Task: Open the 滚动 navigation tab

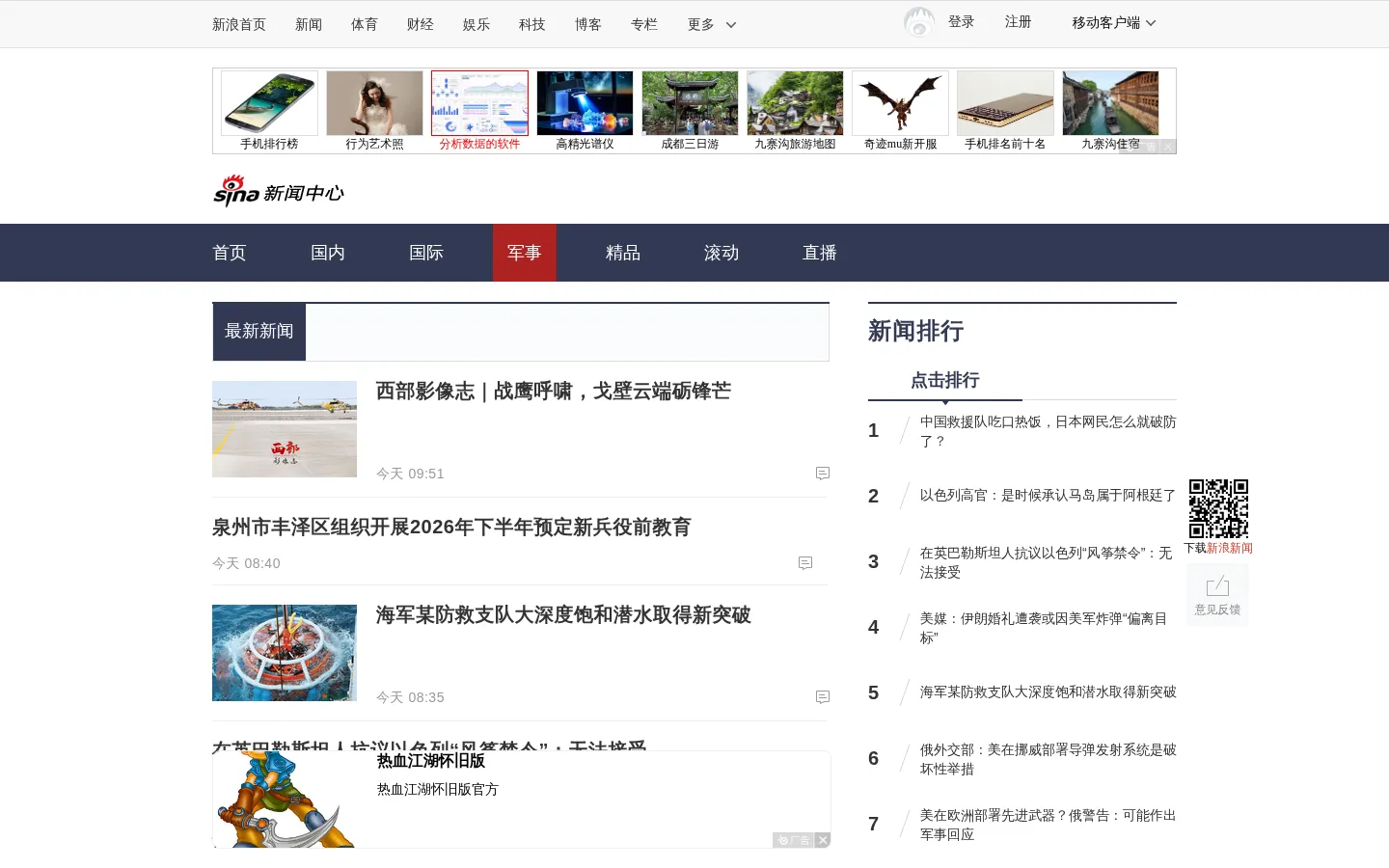Action: [x=722, y=253]
